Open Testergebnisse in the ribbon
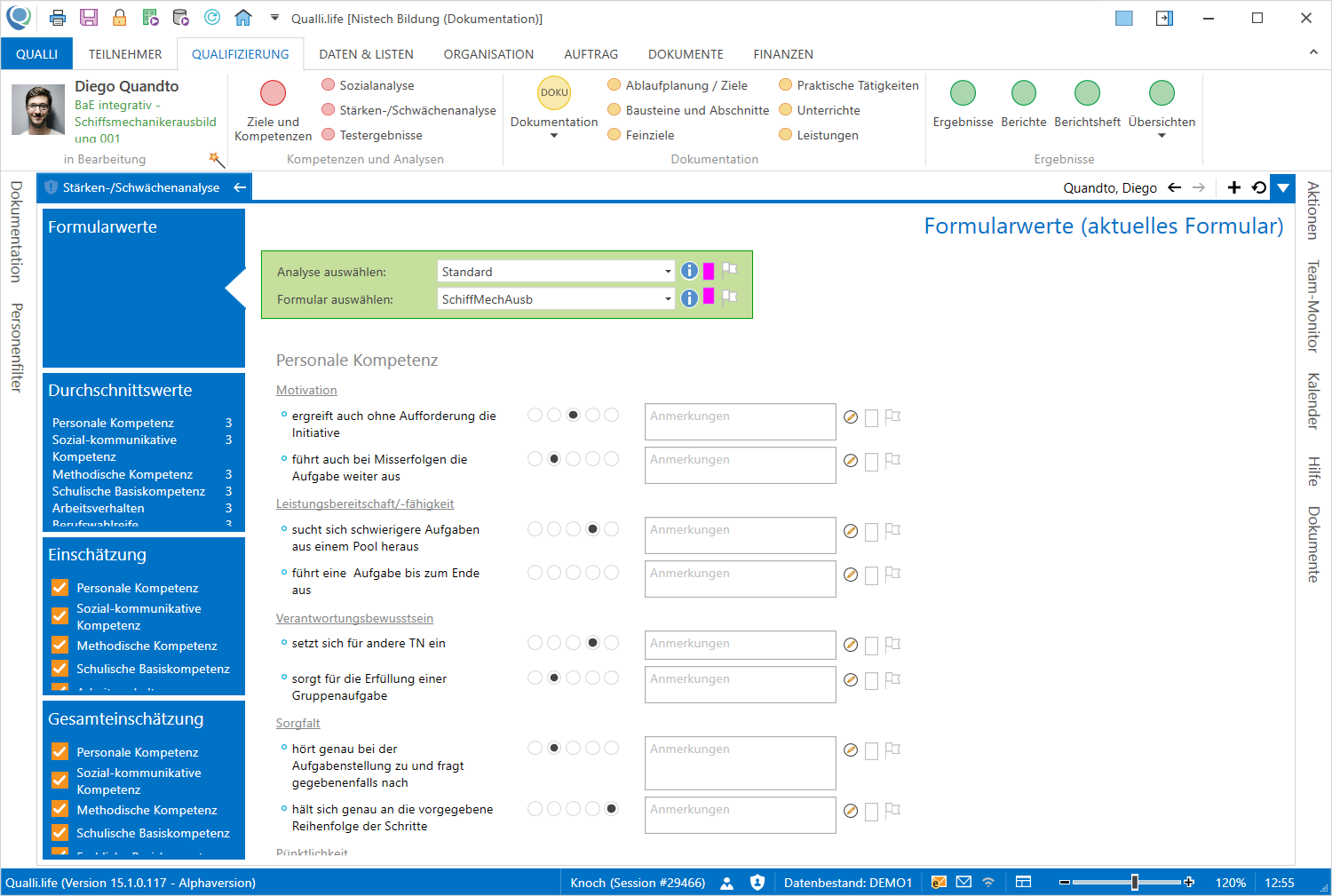This screenshot has width=1332, height=896. [x=372, y=135]
